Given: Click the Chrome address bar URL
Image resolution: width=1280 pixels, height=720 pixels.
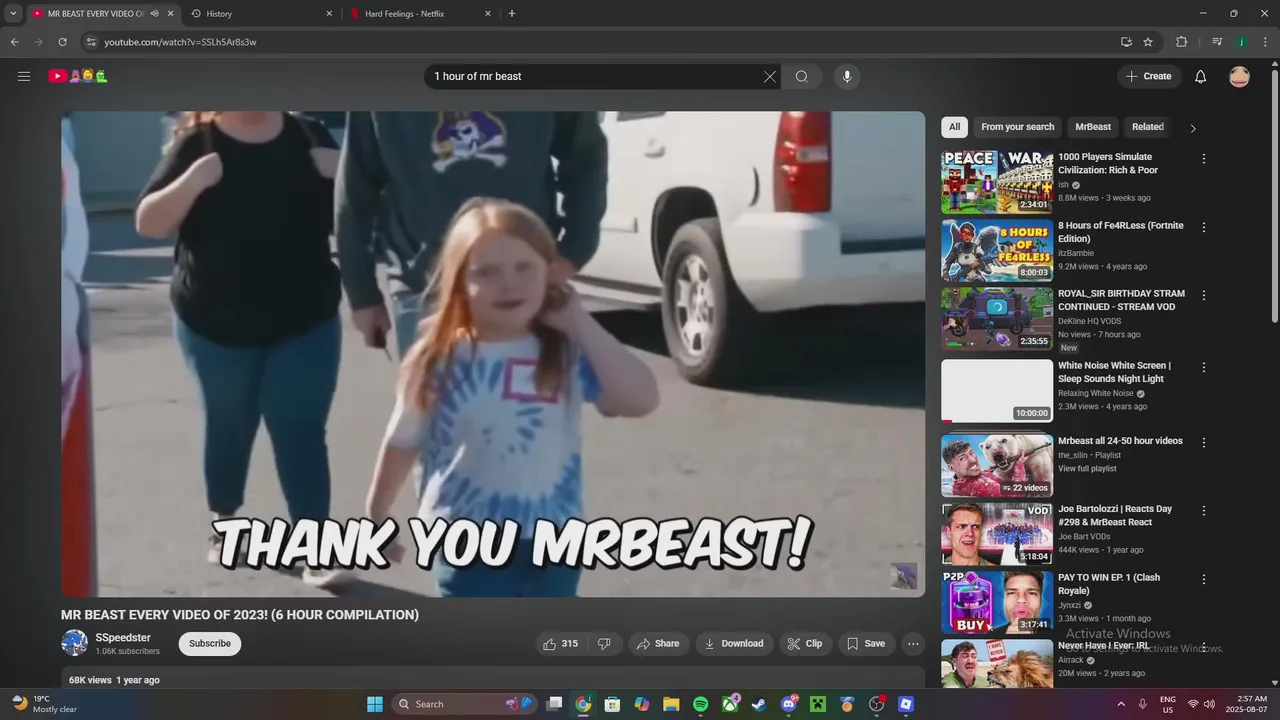Looking at the screenshot, I should [x=180, y=42].
